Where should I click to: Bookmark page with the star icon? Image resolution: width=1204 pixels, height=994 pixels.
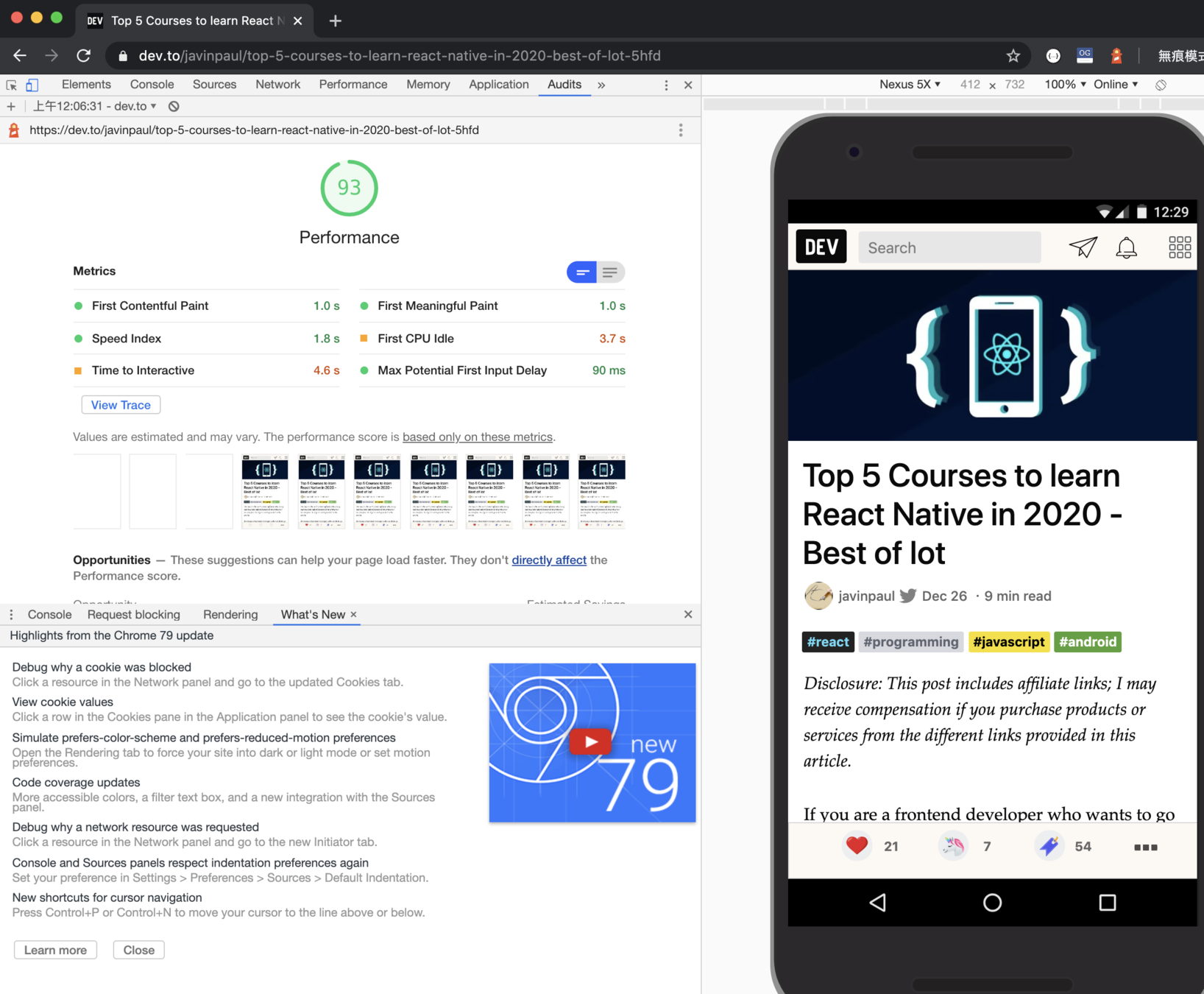coord(1013,56)
